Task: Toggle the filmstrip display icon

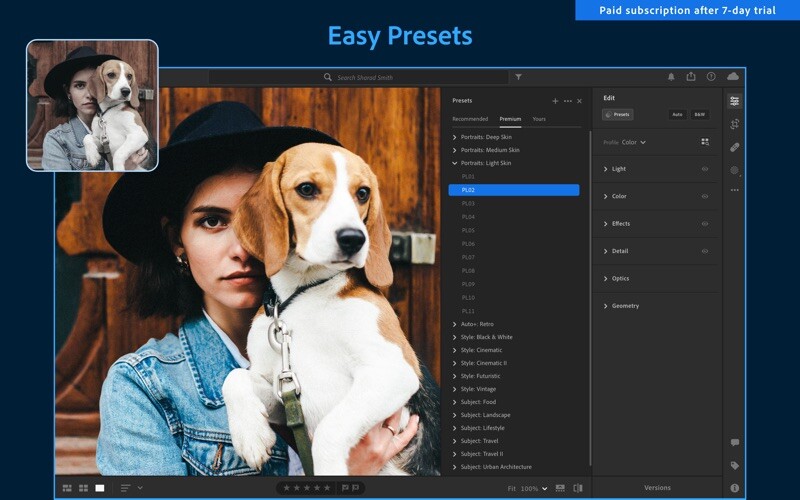Action: click(560, 488)
